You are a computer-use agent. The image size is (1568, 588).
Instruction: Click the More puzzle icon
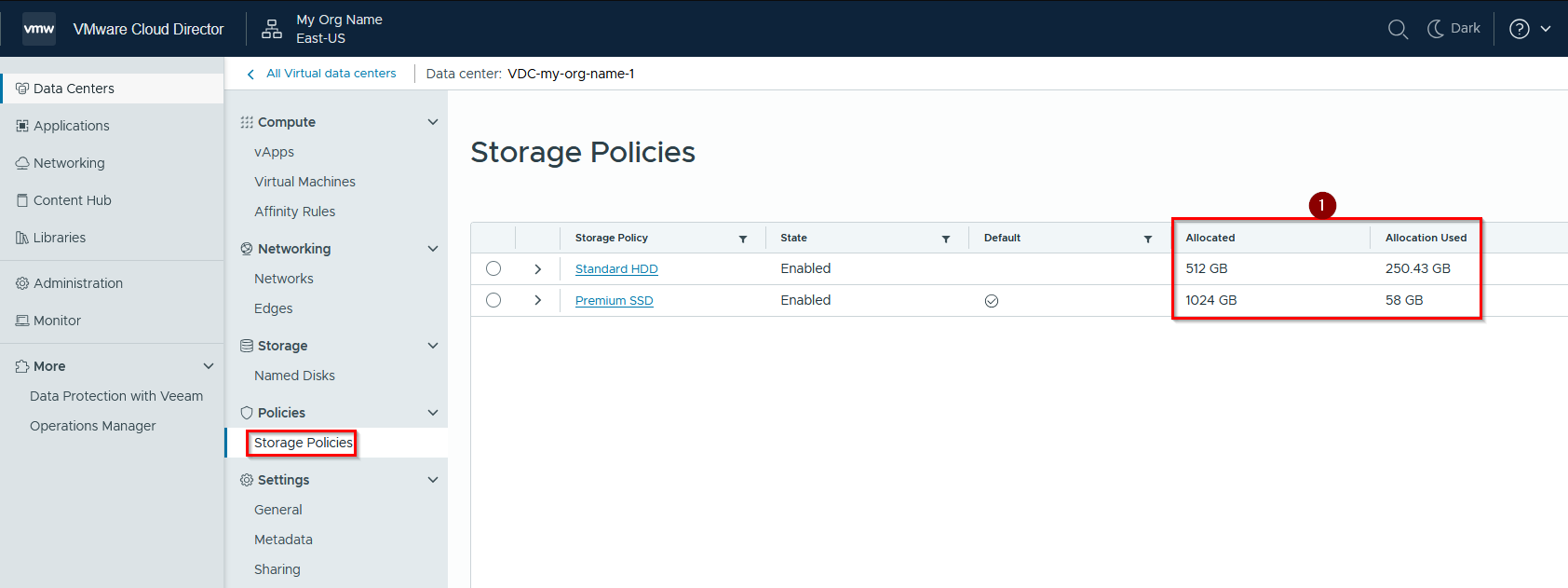[x=22, y=366]
